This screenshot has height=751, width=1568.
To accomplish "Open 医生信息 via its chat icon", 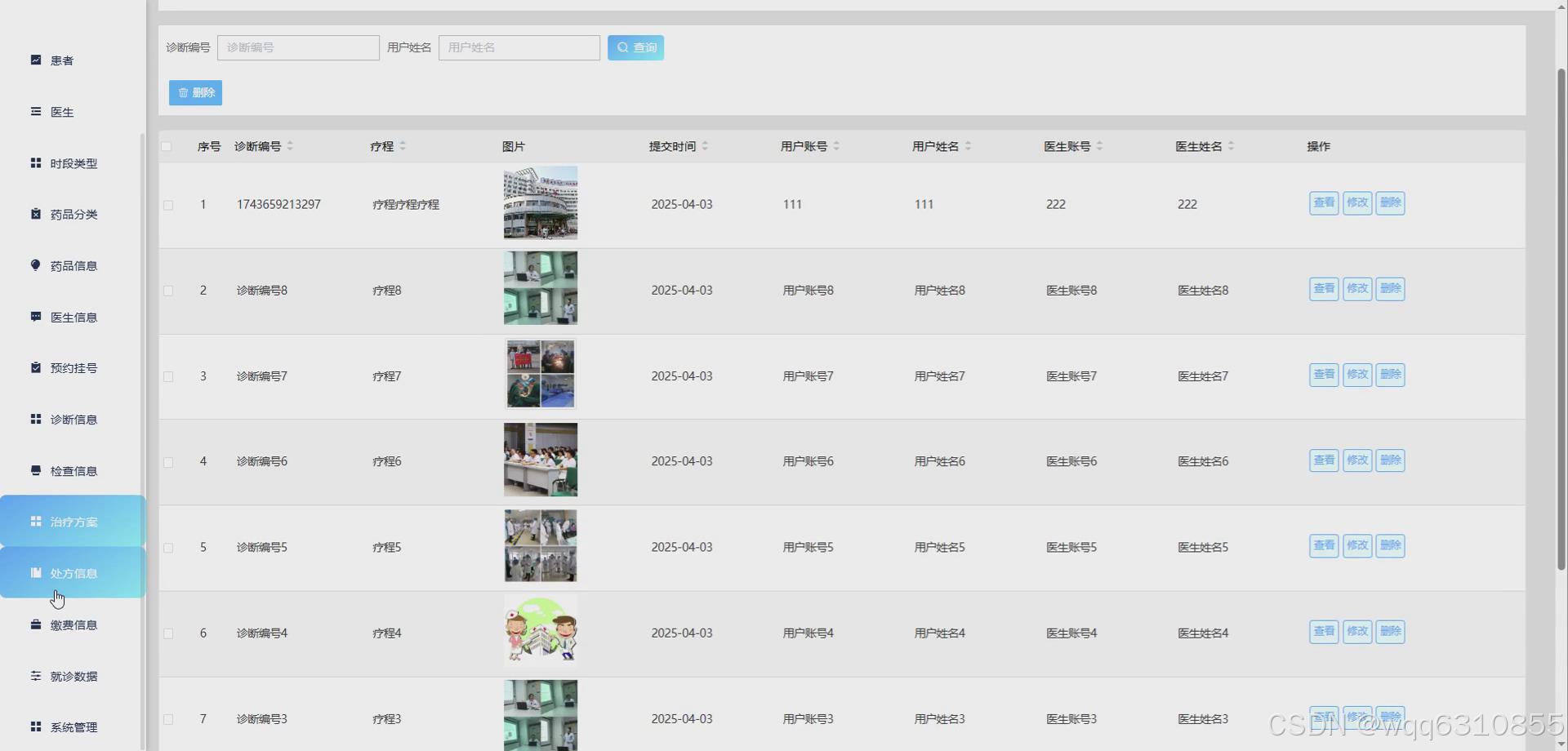I will (x=36, y=316).
